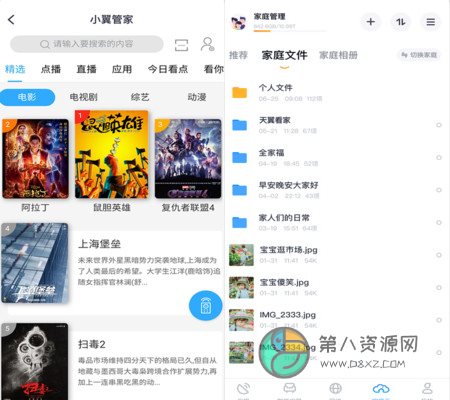Open the 全家福 folder icon
This screenshot has width=450, height=400.
pos(240,157)
